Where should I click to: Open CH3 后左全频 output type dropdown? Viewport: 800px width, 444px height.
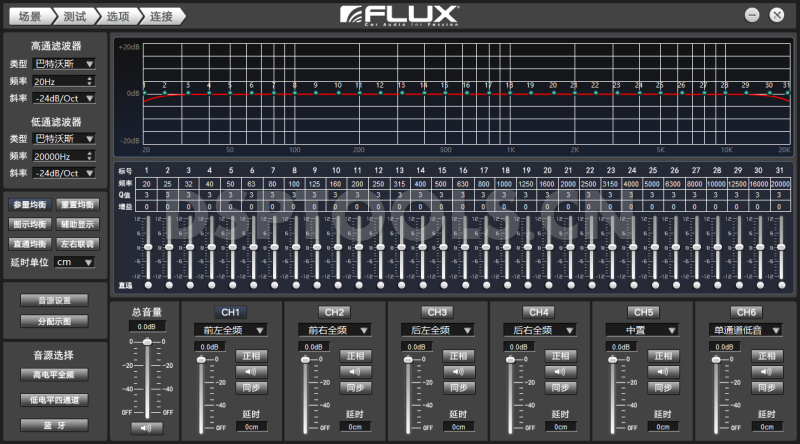click(437, 331)
